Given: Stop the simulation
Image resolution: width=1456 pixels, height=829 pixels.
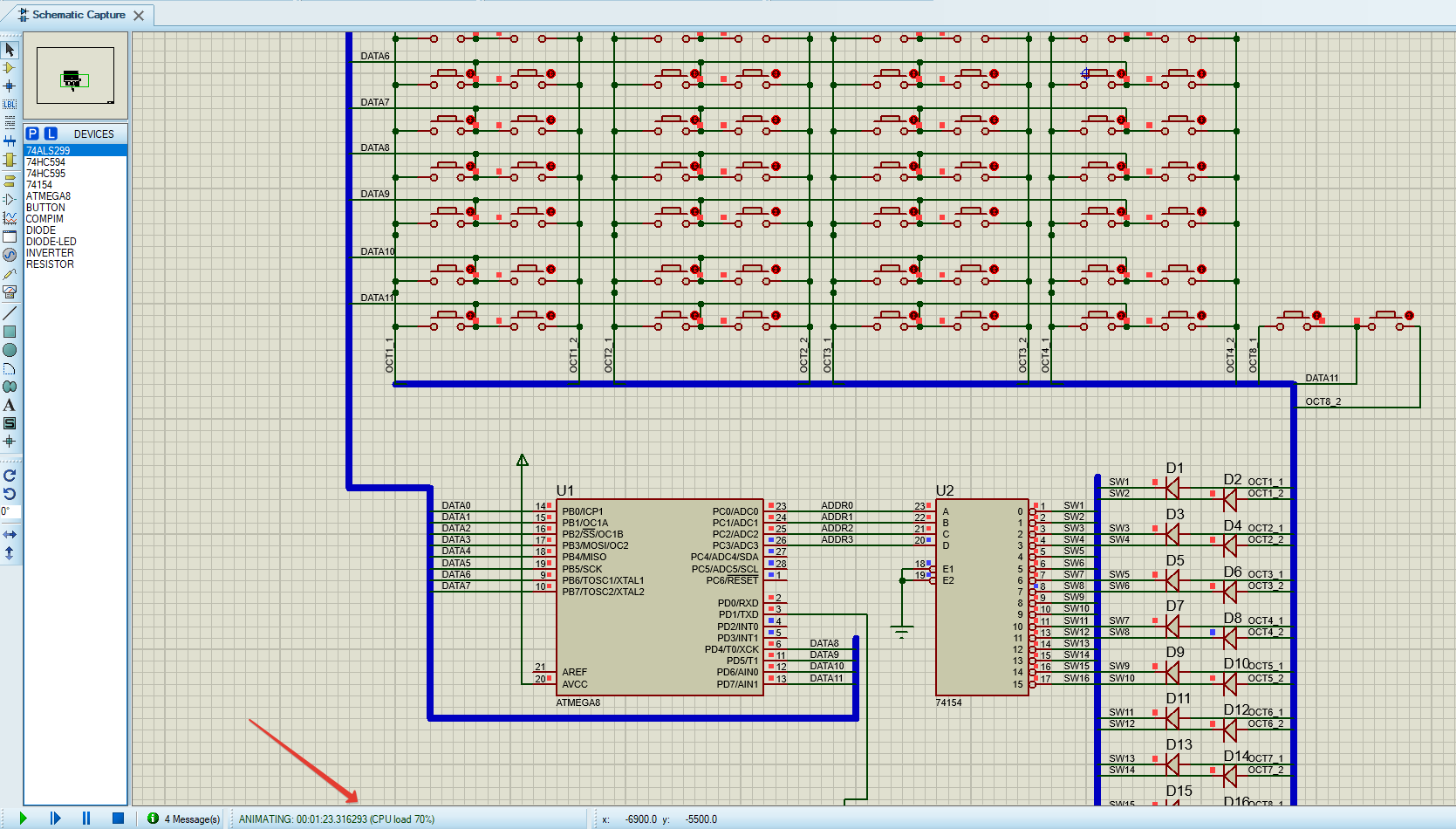Looking at the screenshot, I should pos(118,819).
